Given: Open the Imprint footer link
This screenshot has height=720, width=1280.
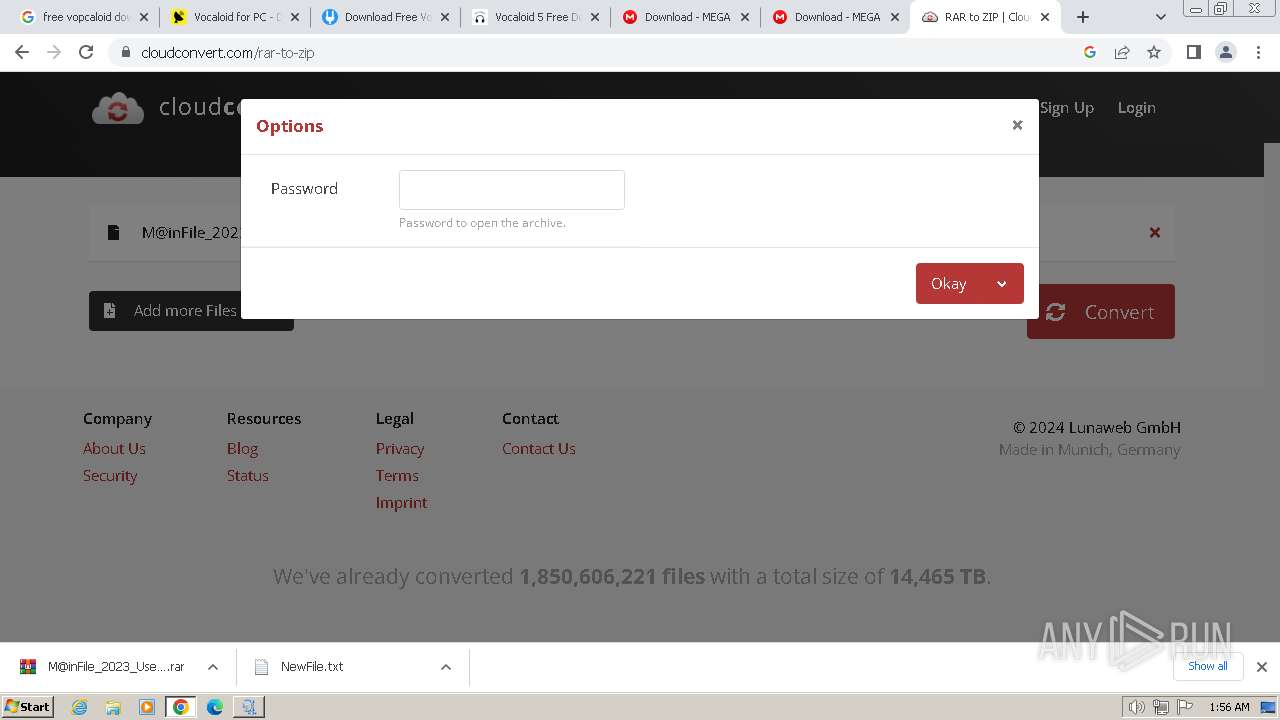Looking at the screenshot, I should pos(401,502).
